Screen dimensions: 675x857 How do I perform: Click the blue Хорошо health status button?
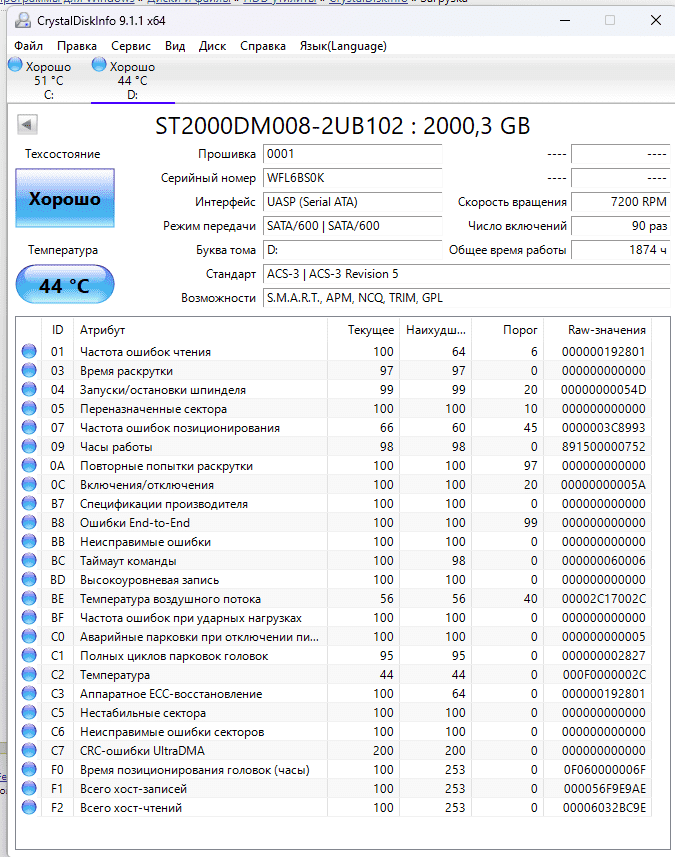pyautogui.click(x=65, y=200)
